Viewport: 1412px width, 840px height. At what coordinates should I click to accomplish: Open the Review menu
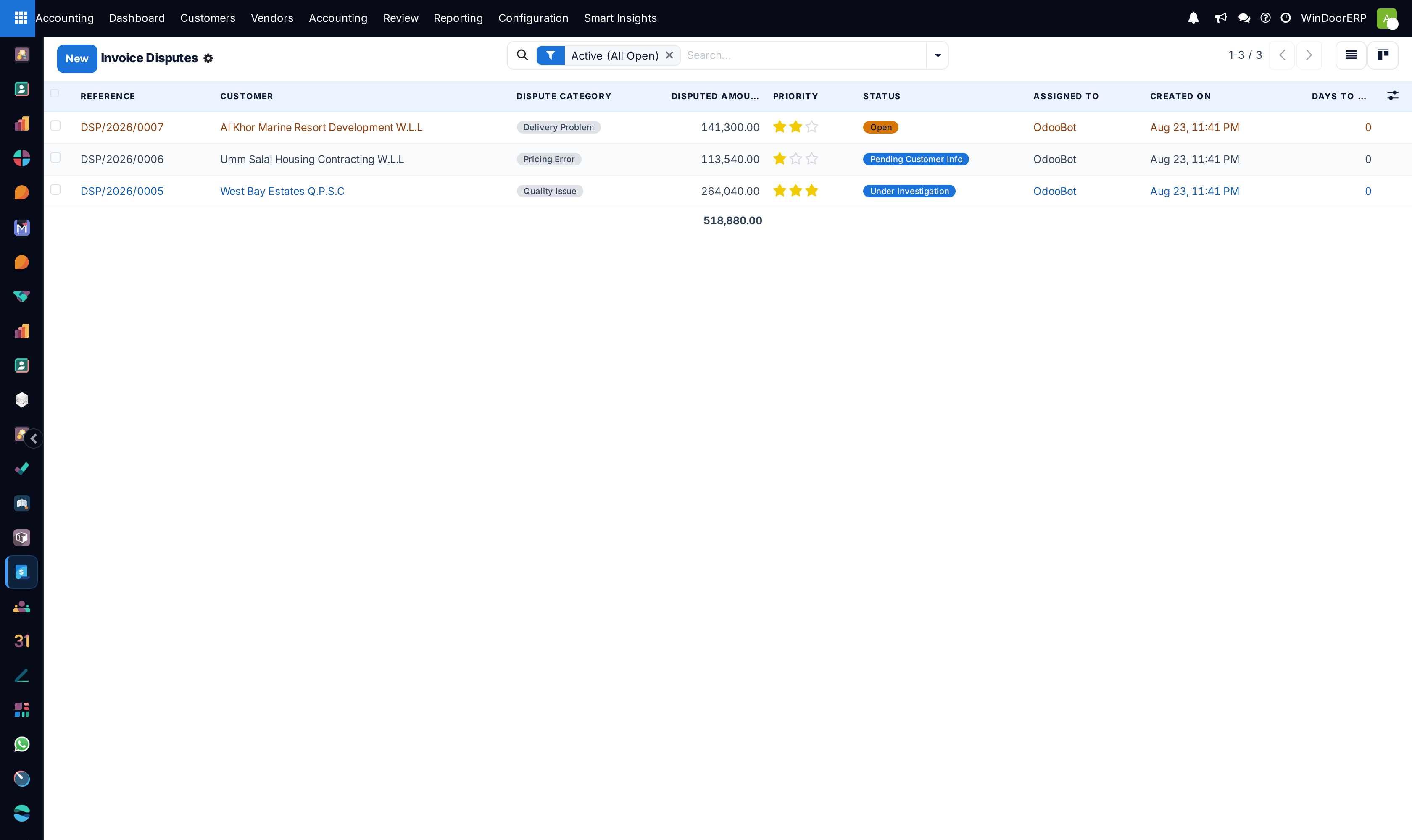tap(400, 18)
